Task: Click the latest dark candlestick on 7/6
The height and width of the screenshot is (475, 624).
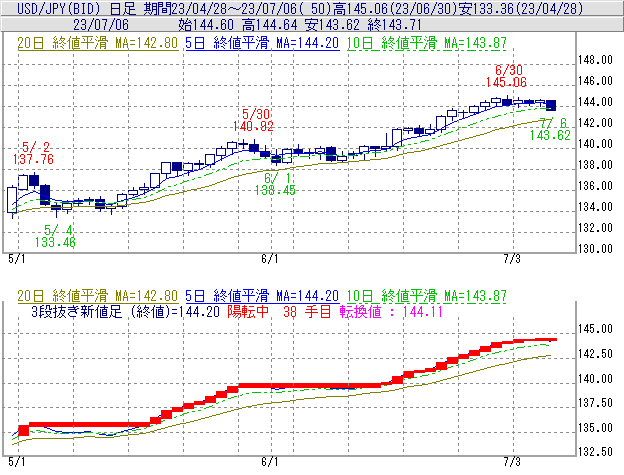Action: pos(551,105)
